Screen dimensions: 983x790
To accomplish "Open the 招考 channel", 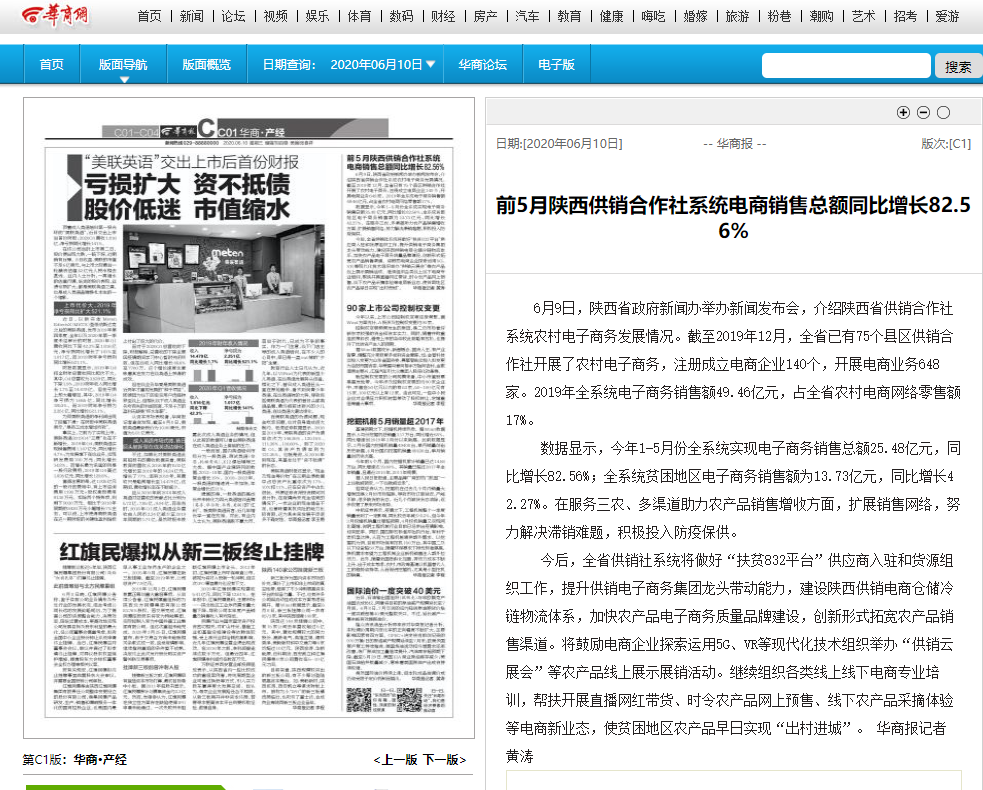I will 905,16.
